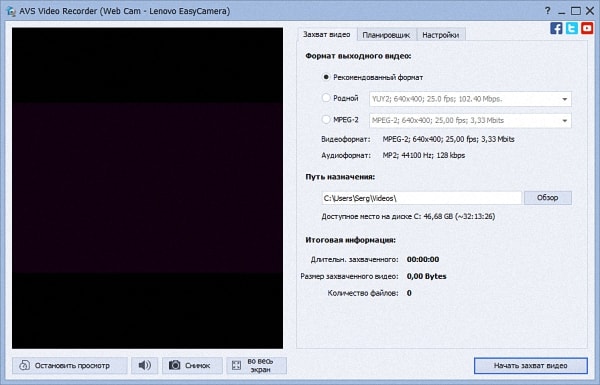Browse destination folder with Обзор
The image size is (600, 385).
point(548,198)
